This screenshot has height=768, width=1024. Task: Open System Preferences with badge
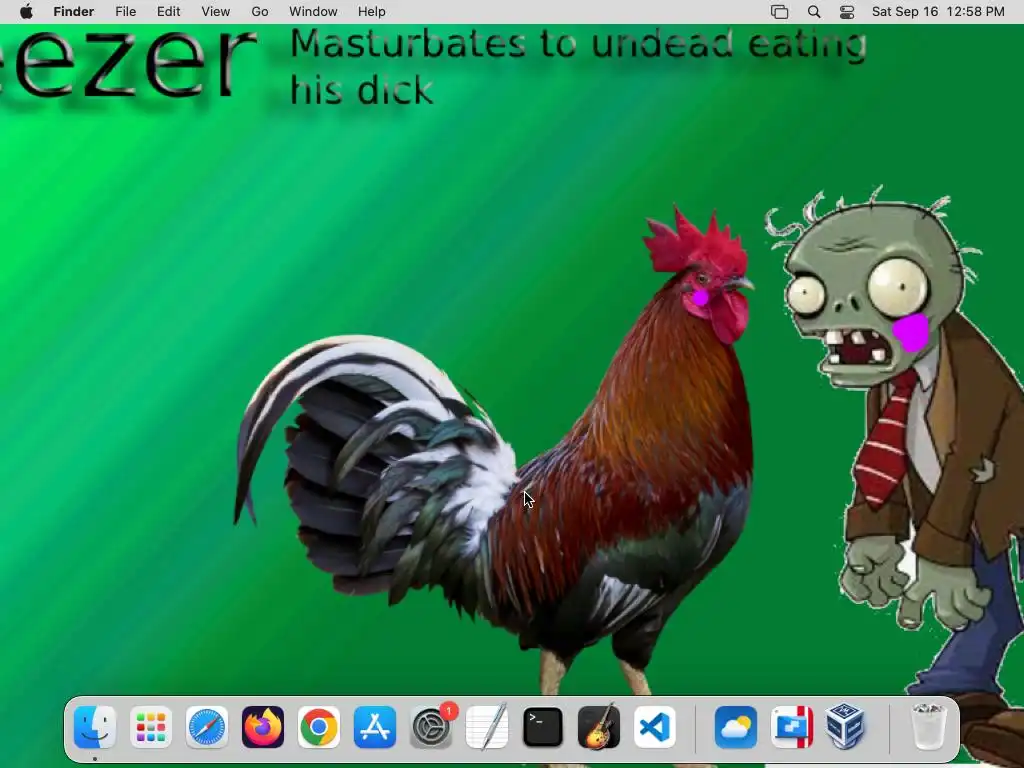431,727
